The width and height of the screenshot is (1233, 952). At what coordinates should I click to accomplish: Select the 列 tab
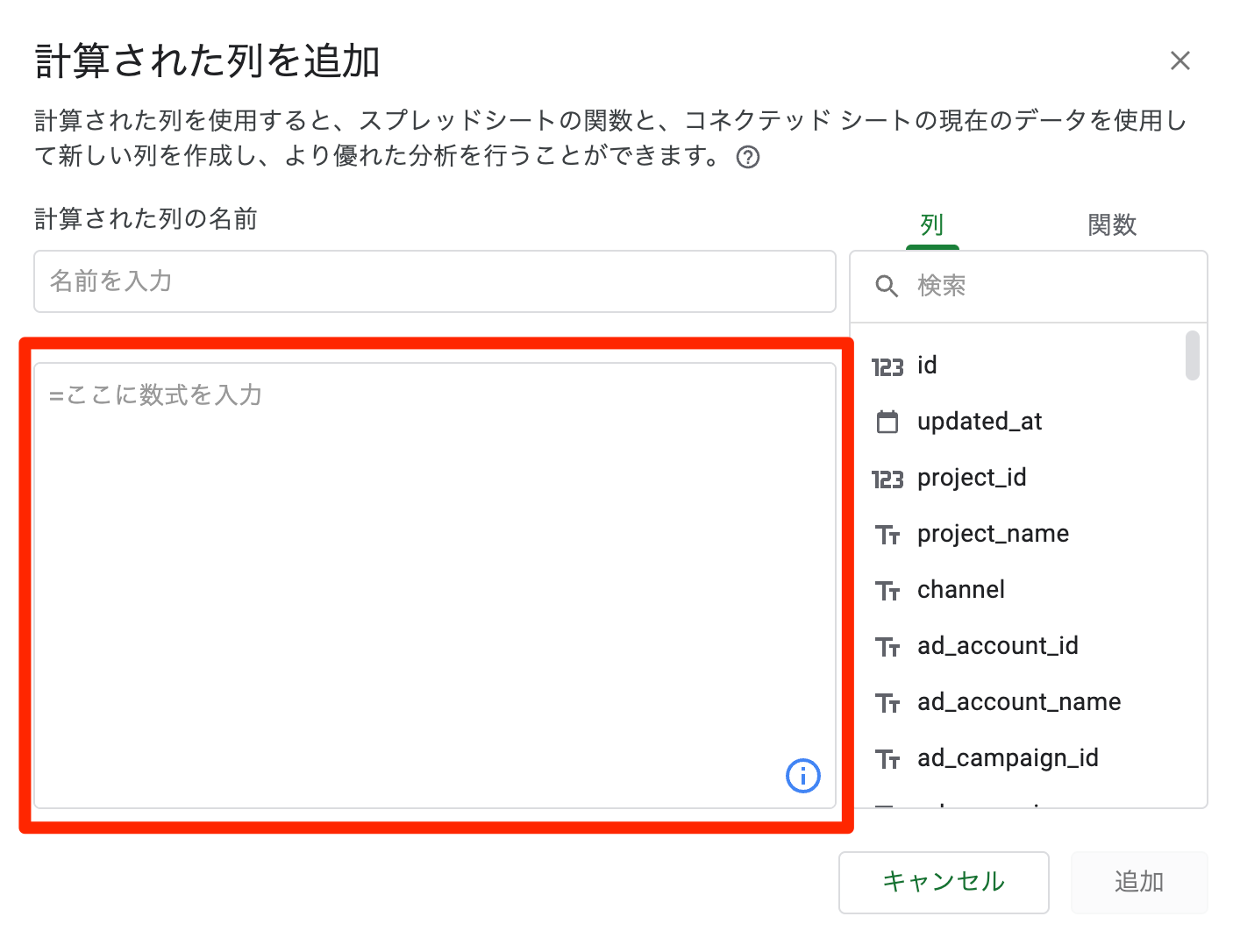pos(931,225)
